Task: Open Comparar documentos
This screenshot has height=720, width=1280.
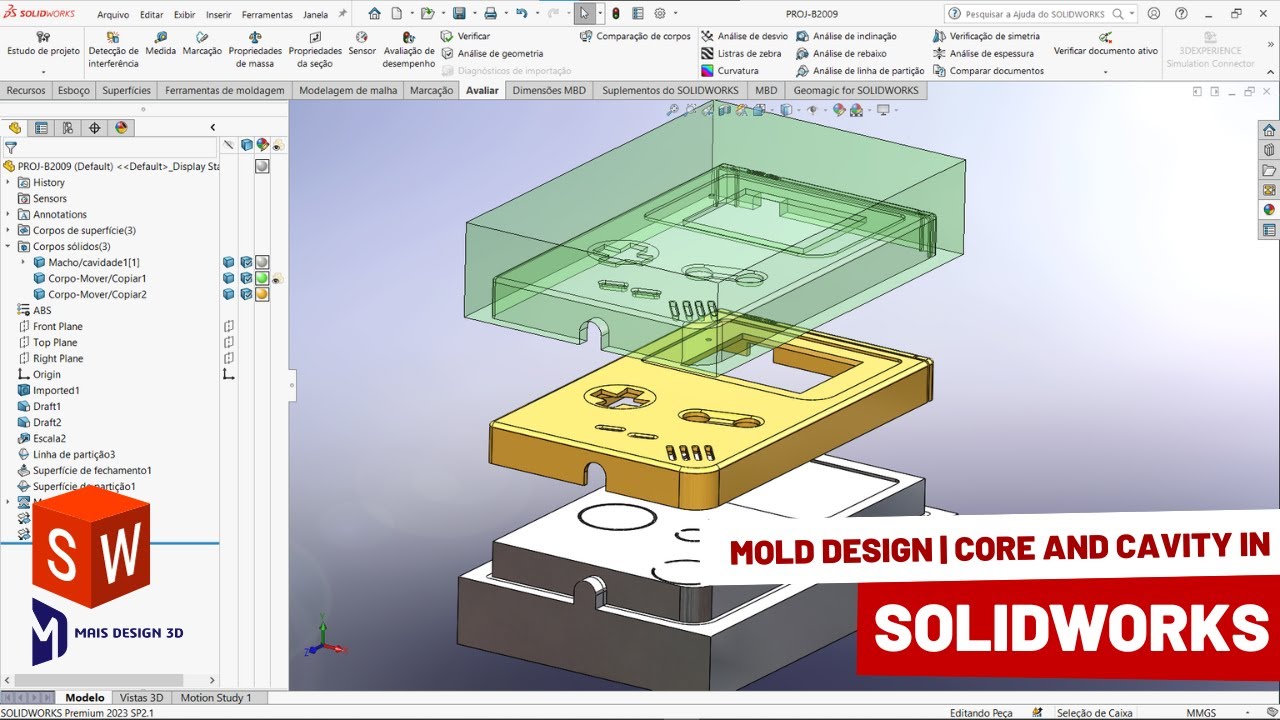Action: click(x=988, y=71)
